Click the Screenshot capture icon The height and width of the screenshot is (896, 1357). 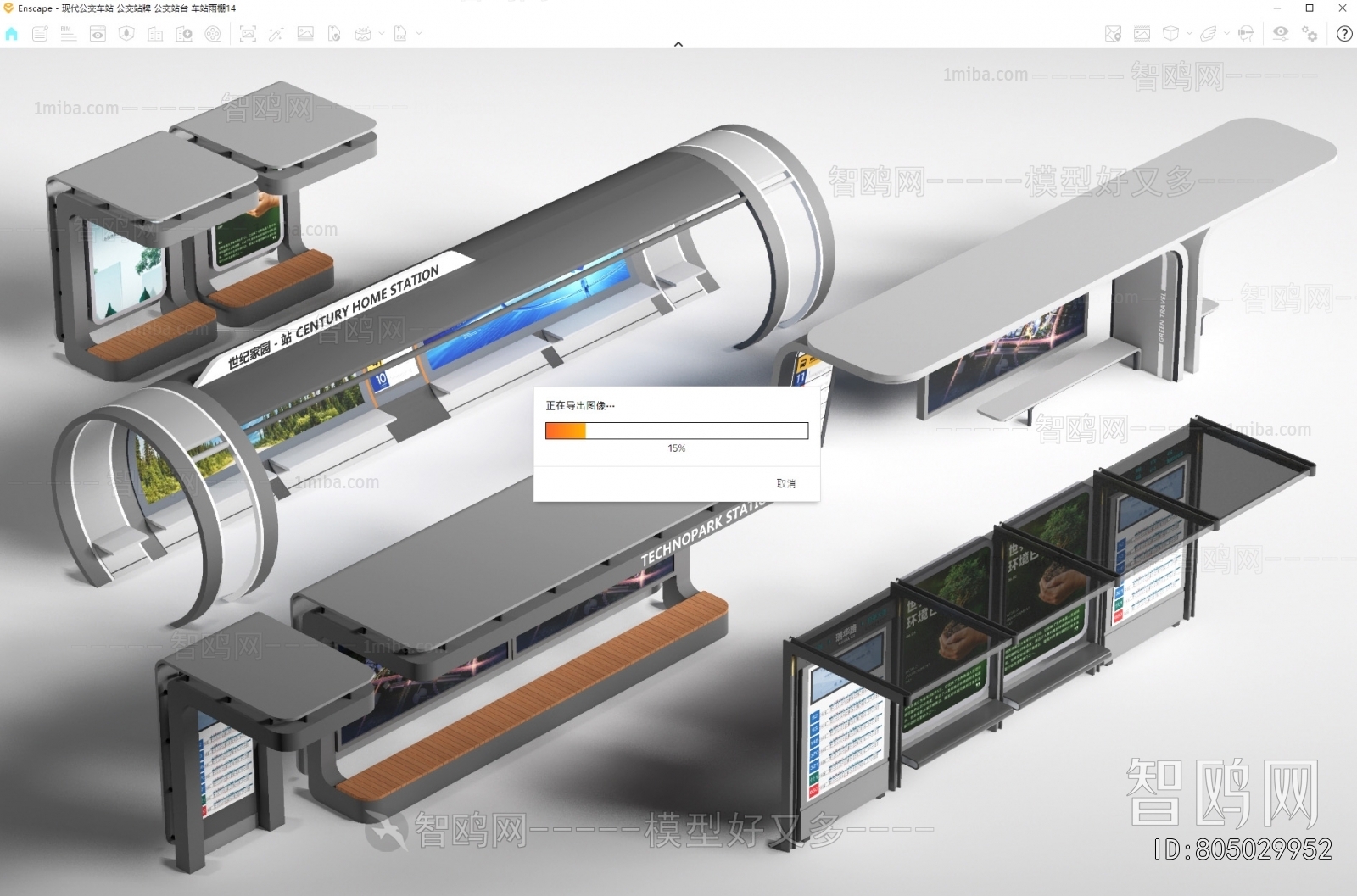(x=248, y=34)
